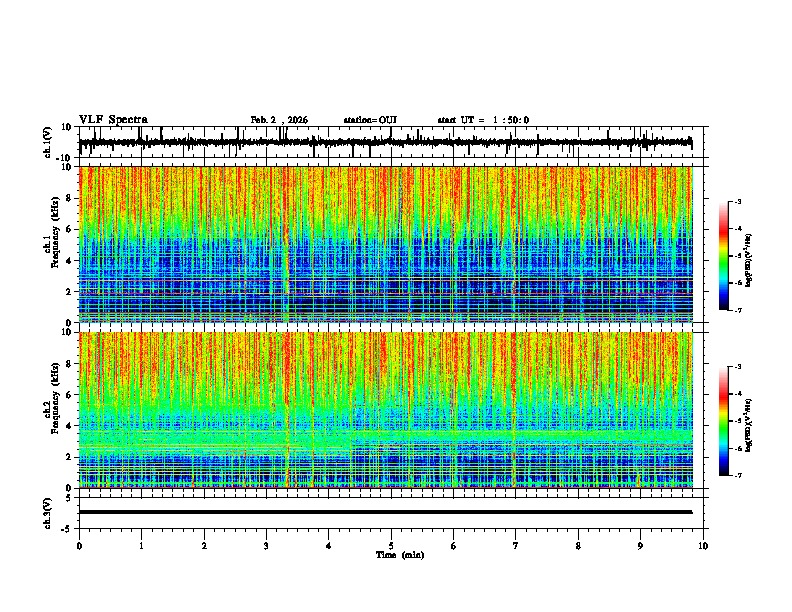
Task: Click the "VLF Spectra" plot title
Action: click(x=113, y=120)
